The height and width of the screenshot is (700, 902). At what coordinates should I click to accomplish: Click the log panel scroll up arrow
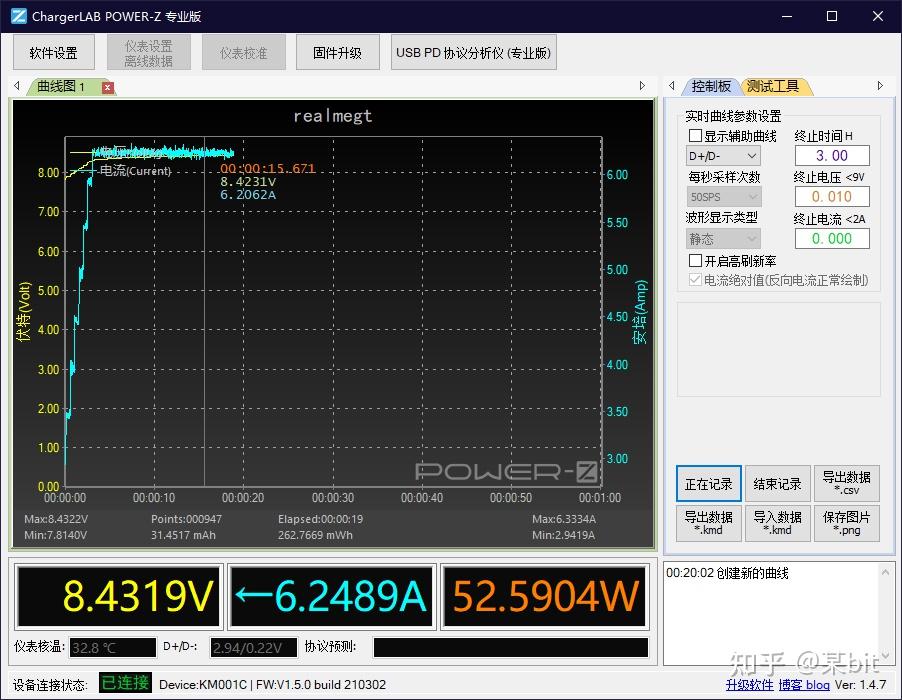pos(885,572)
